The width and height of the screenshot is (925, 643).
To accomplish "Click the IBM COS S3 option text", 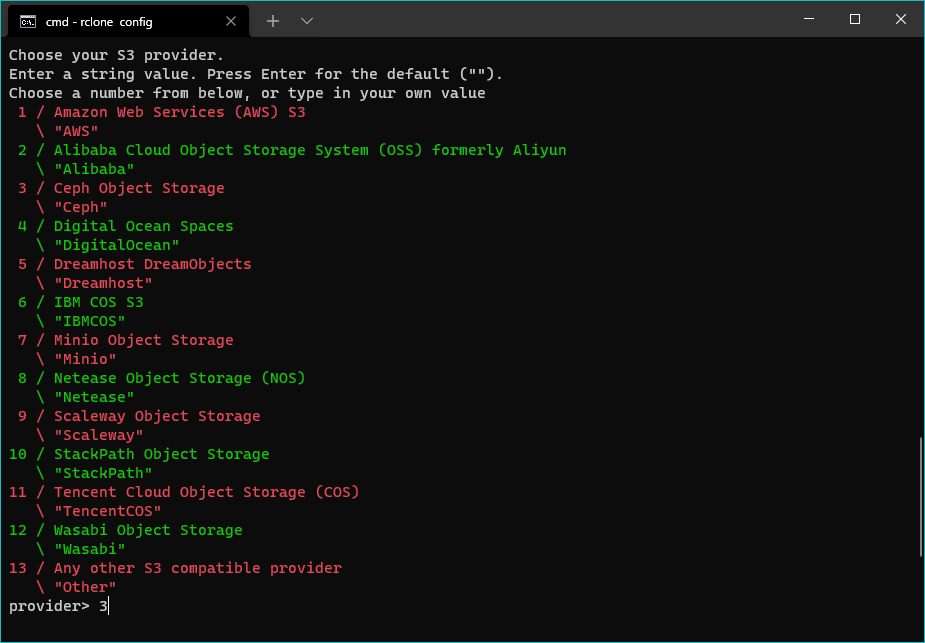I will click(99, 302).
